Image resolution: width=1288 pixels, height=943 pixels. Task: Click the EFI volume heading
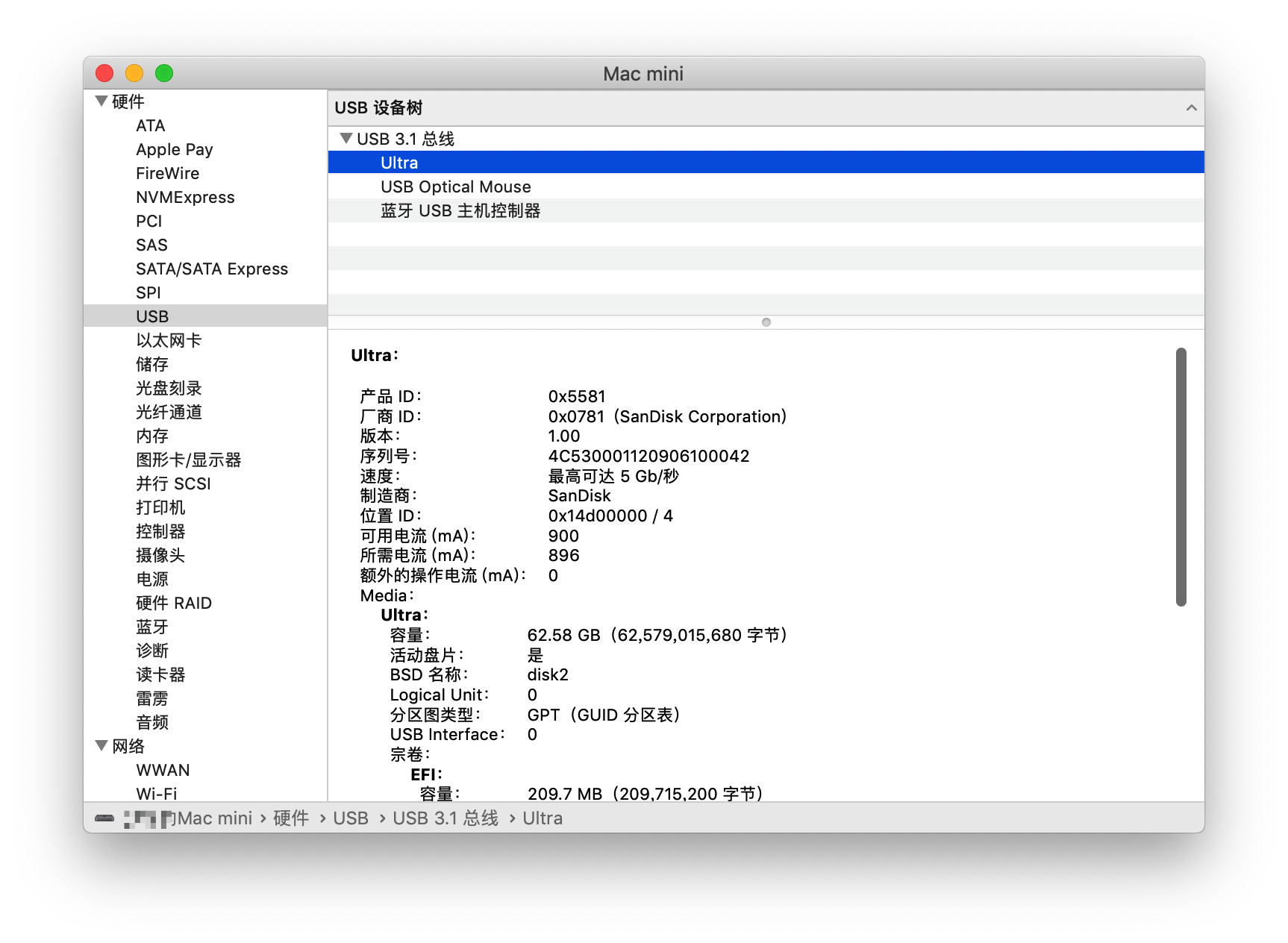426,774
